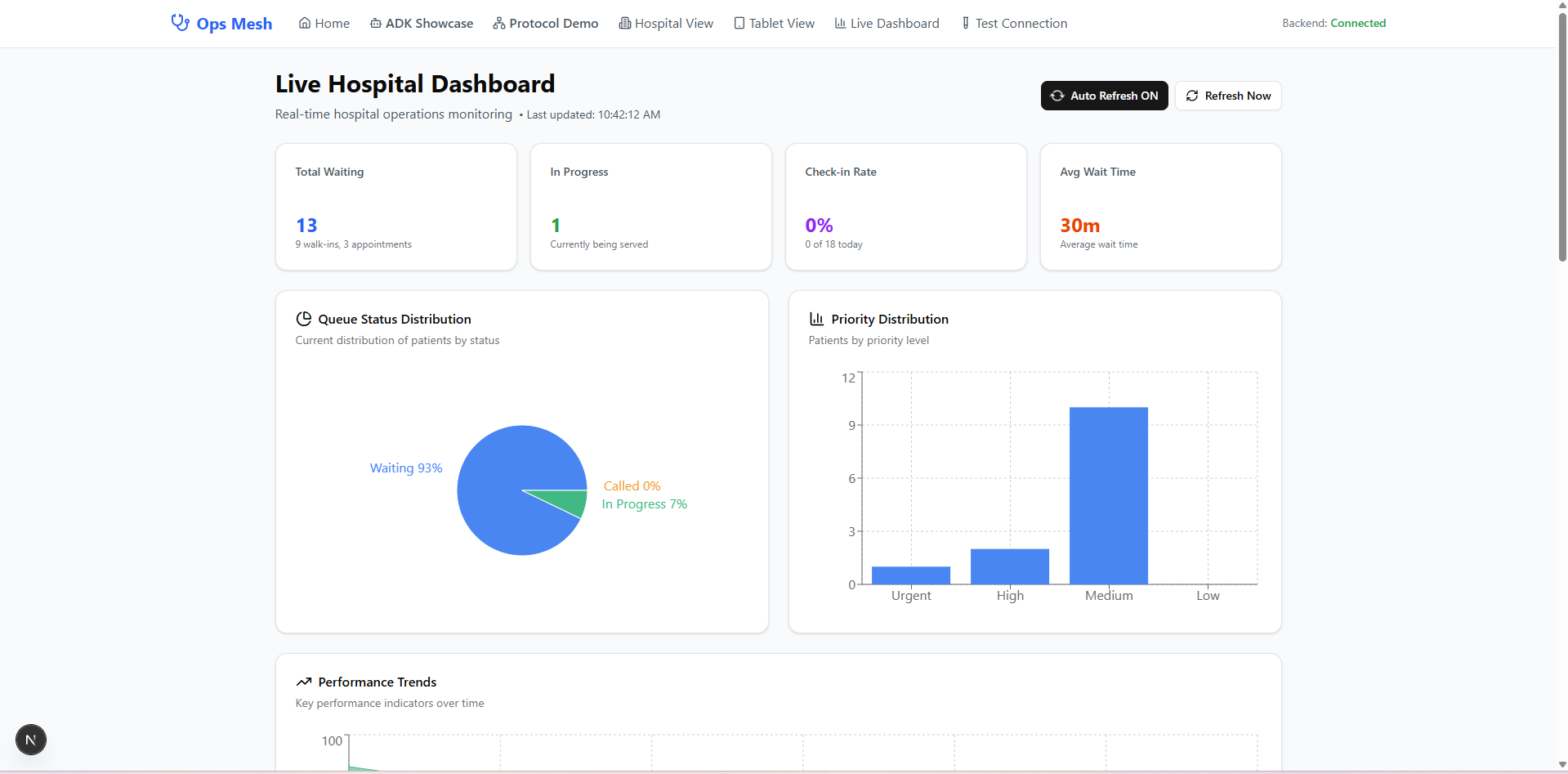Viewport: 1568px width, 774px height.
Task: Click "Current distribution of patients by status" subtitle
Action: 398,341
